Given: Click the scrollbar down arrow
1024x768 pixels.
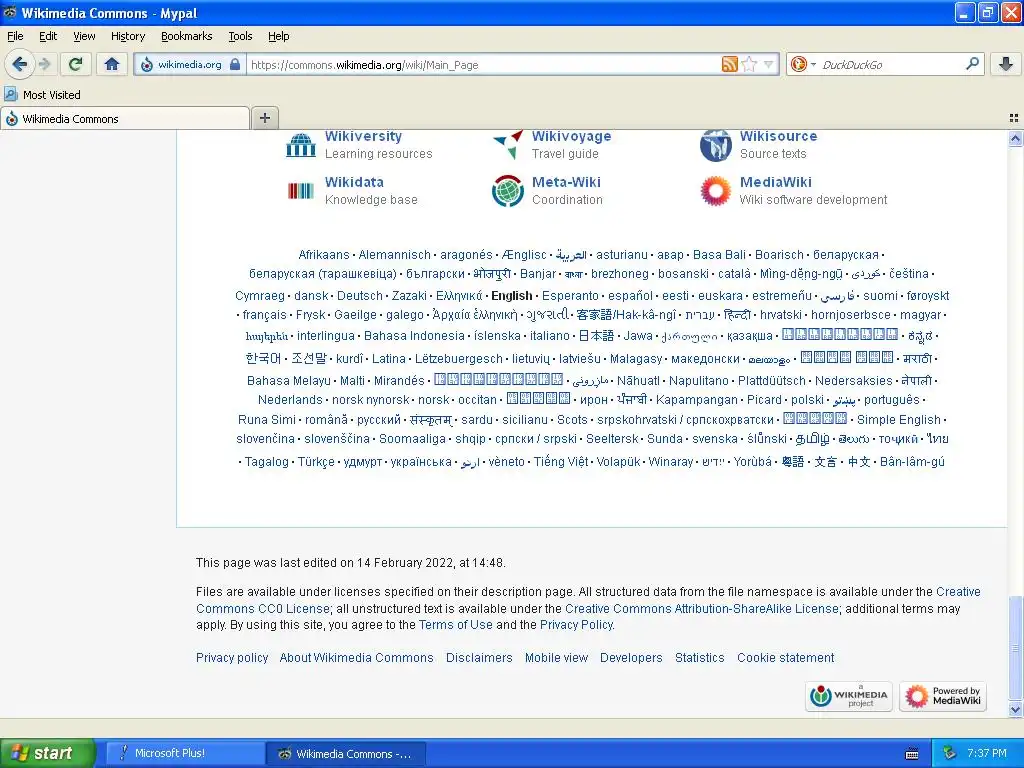Looking at the screenshot, I should (1016, 709).
